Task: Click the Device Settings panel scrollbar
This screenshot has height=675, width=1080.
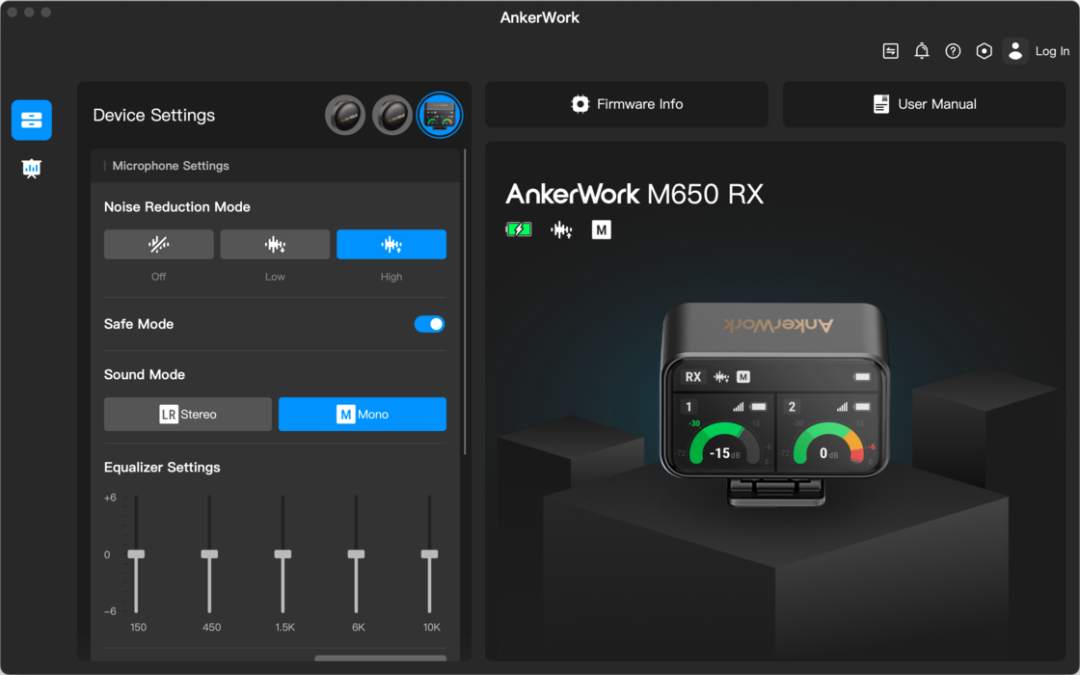Action: (x=465, y=302)
